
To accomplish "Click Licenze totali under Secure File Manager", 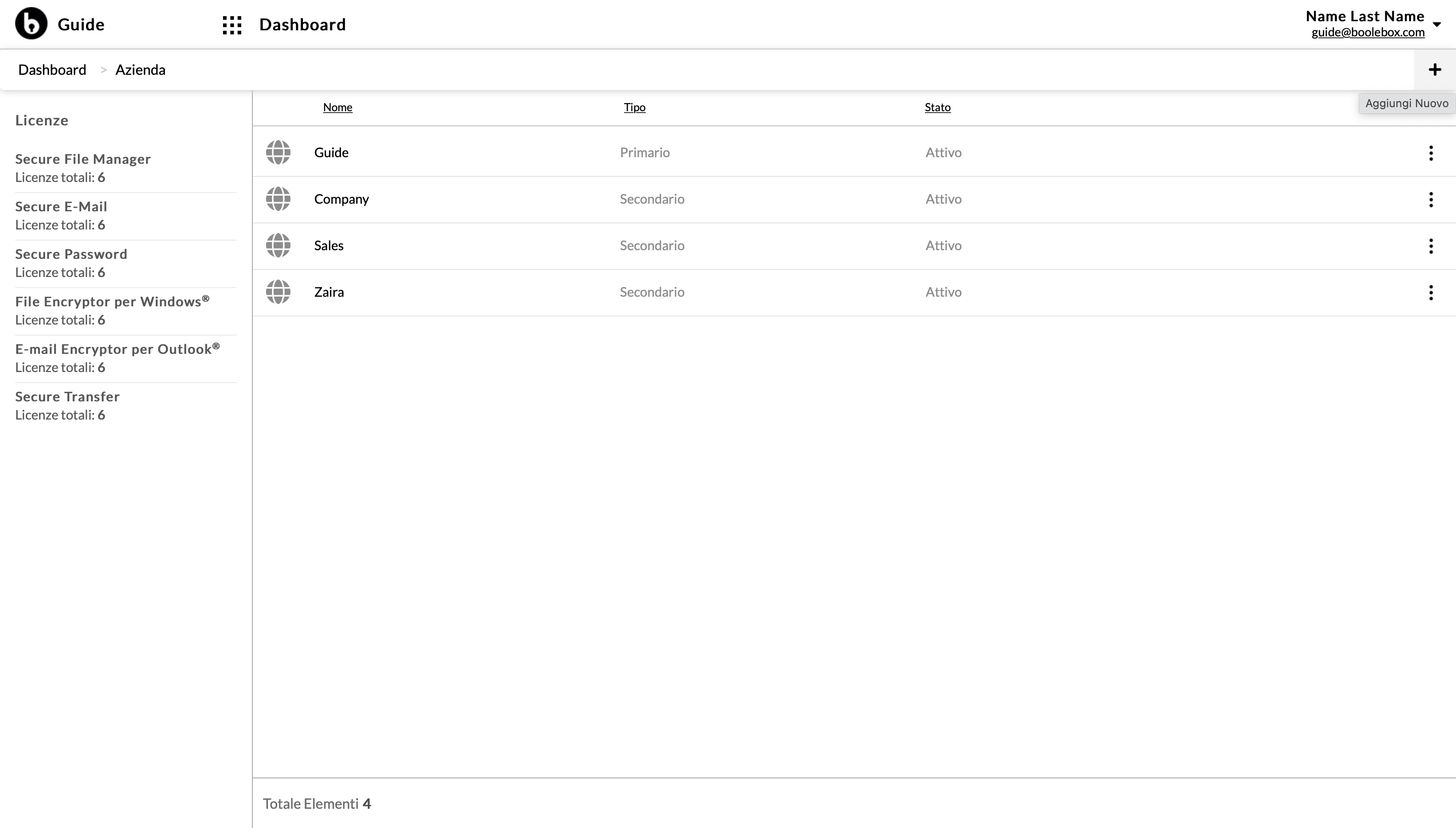I will (x=60, y=177).
